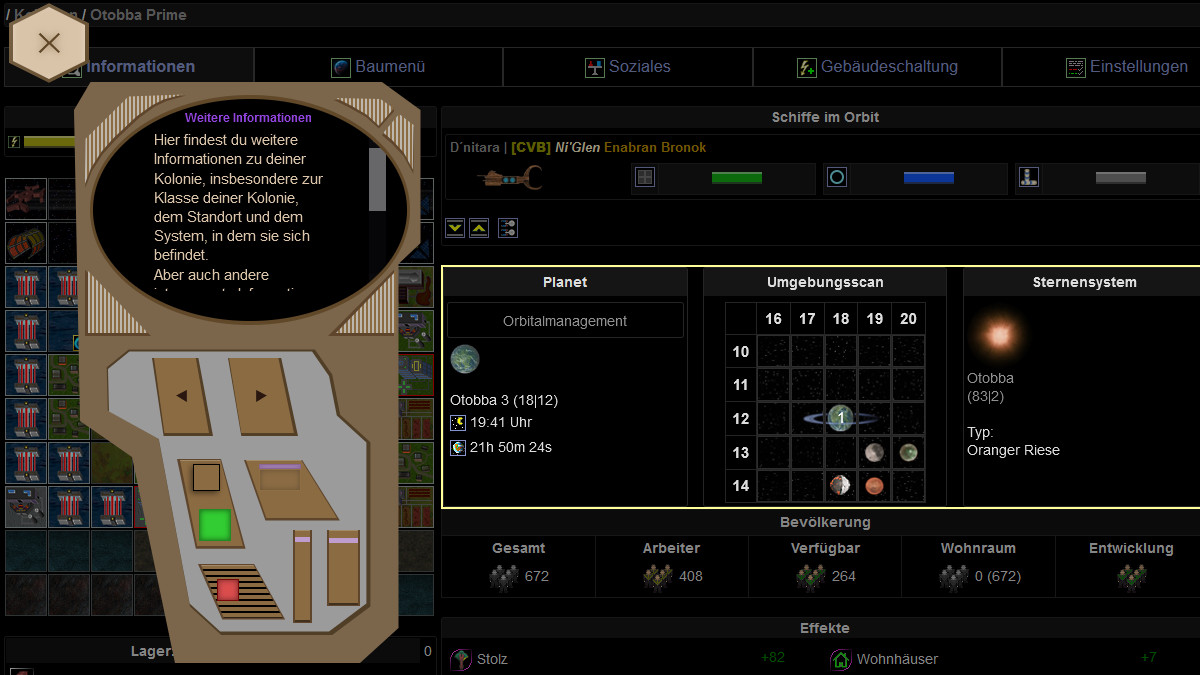Screen dimensions: 1200x675
Task: Collapse ship details with the down arrow
Action: coord(454,228)
